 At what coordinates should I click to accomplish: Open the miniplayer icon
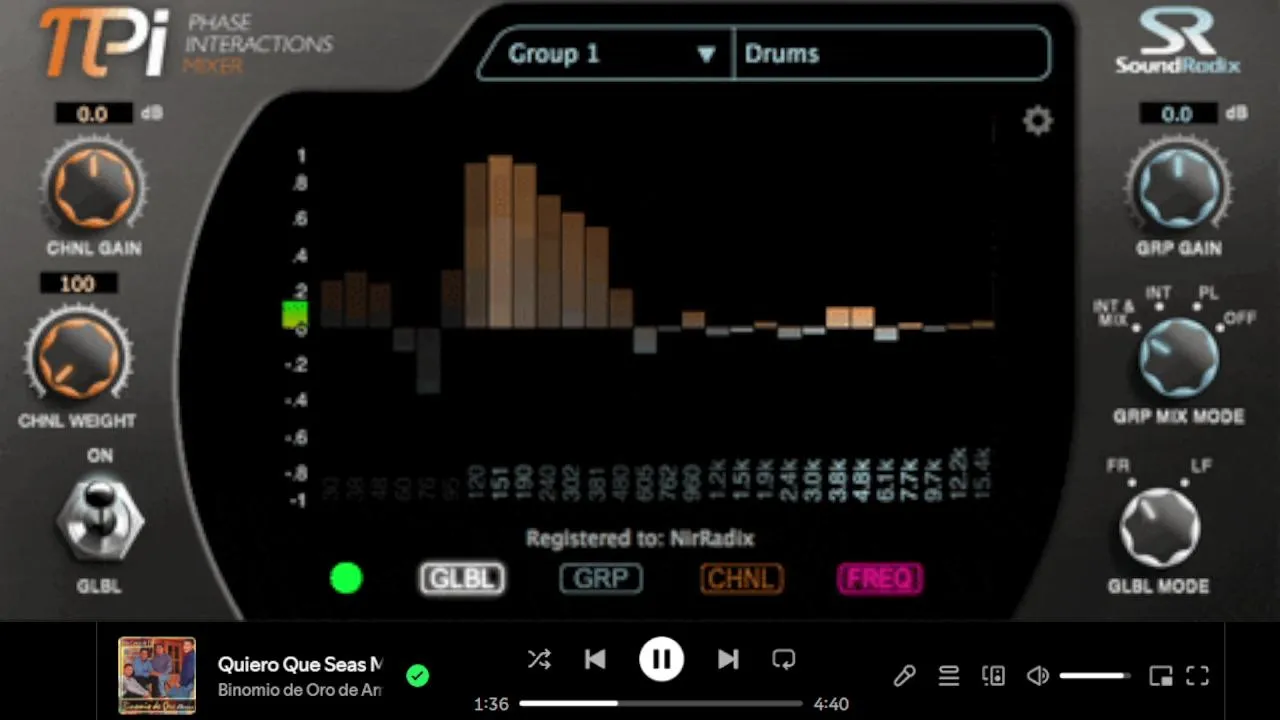click(x=1161, y=676)
